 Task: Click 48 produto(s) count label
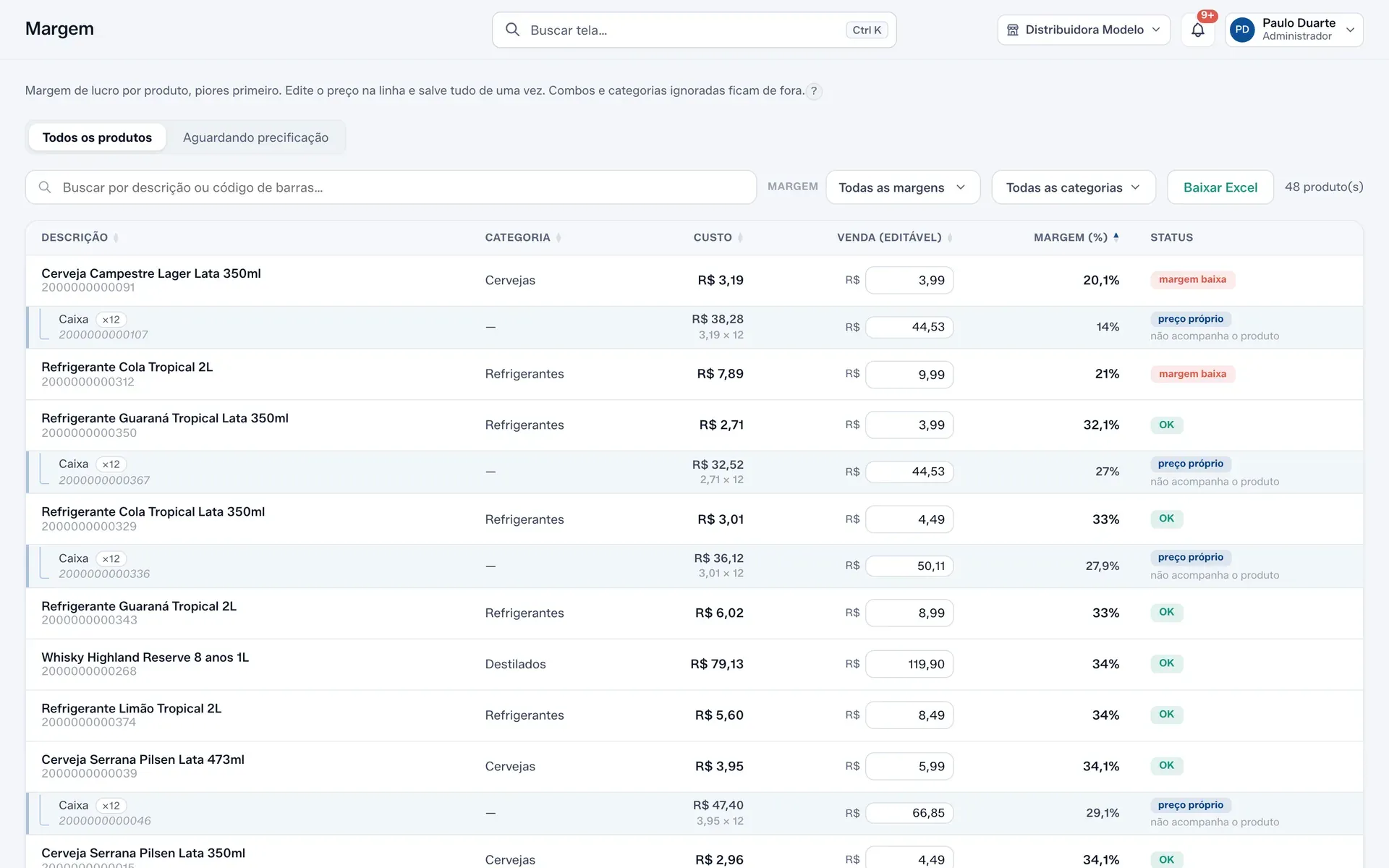tap(1323, 187)
